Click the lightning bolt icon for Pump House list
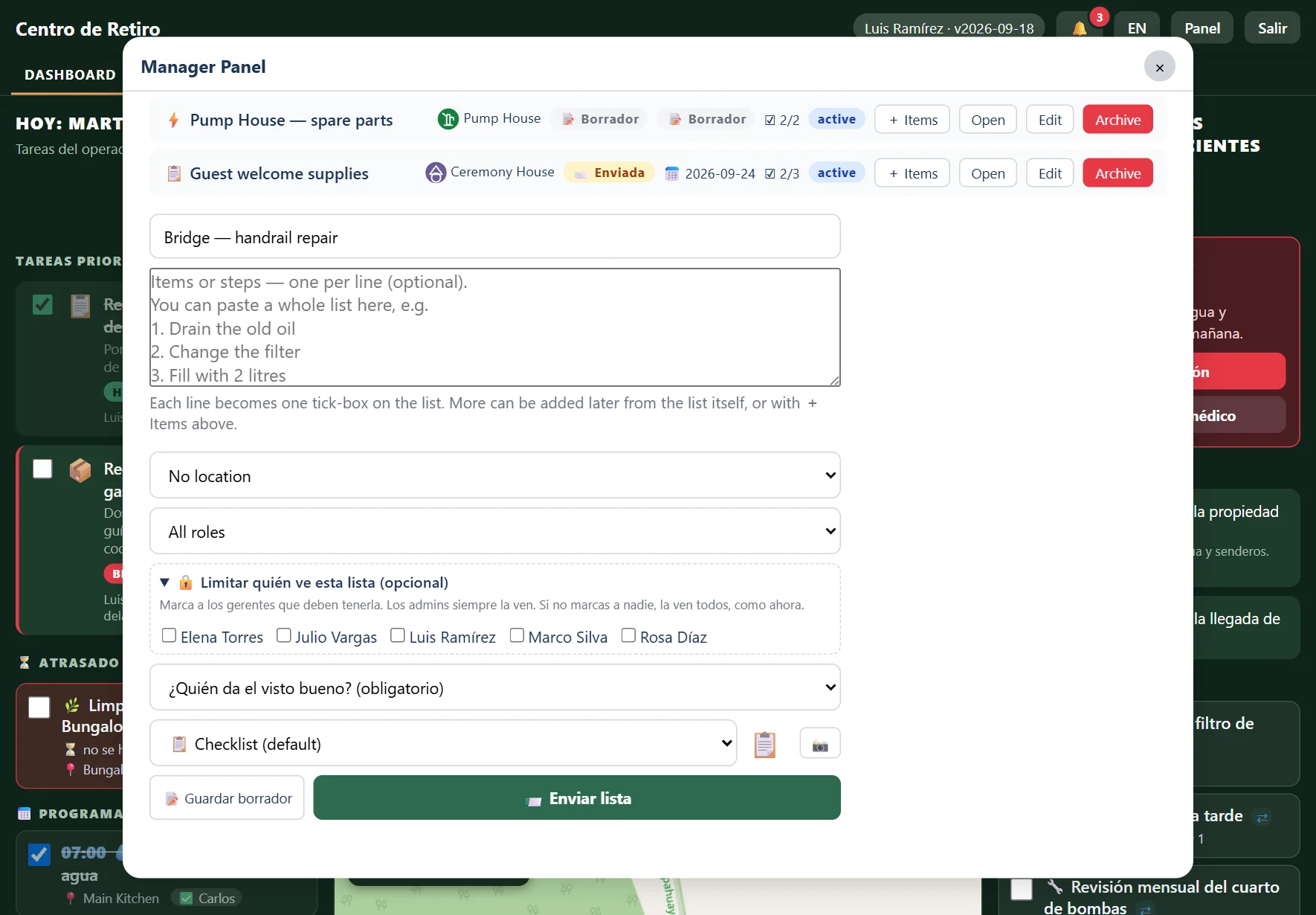Viewport: 1316px width, 915px height. pyautogui.click(x=173, y=120)
